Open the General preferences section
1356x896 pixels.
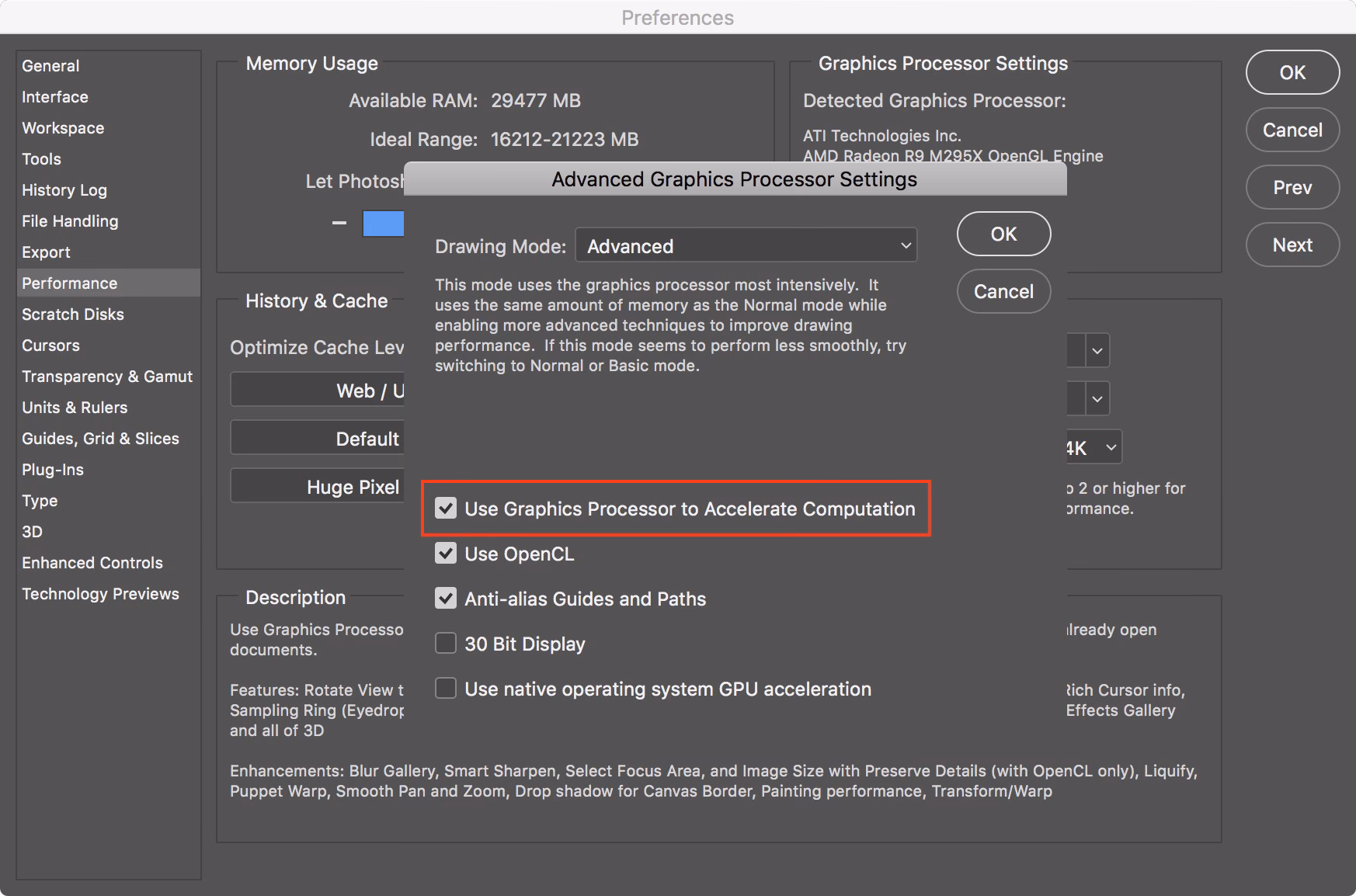(x=50, y=65)
